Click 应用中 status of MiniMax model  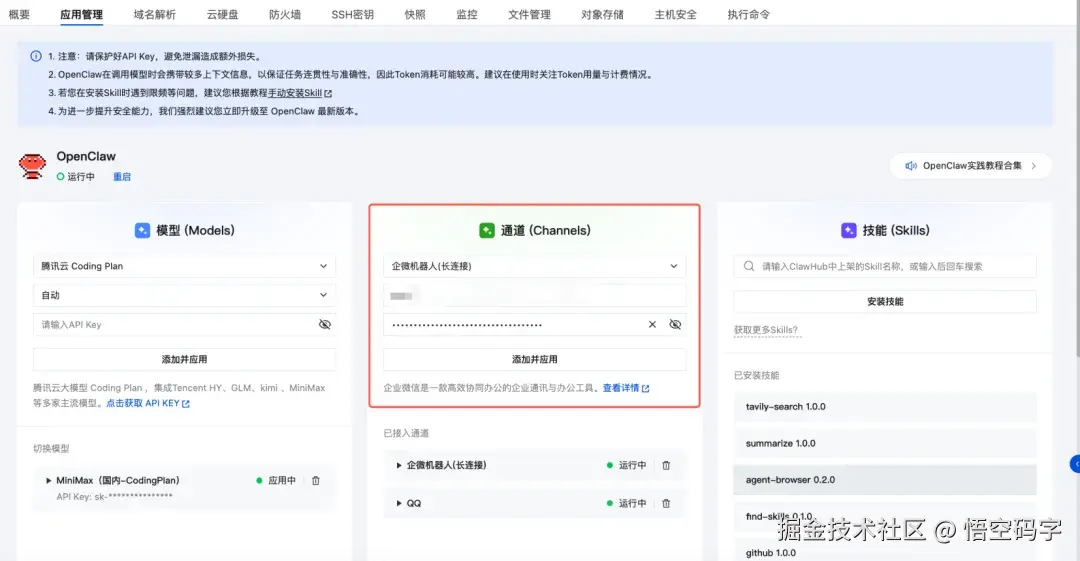pos(276,480)
